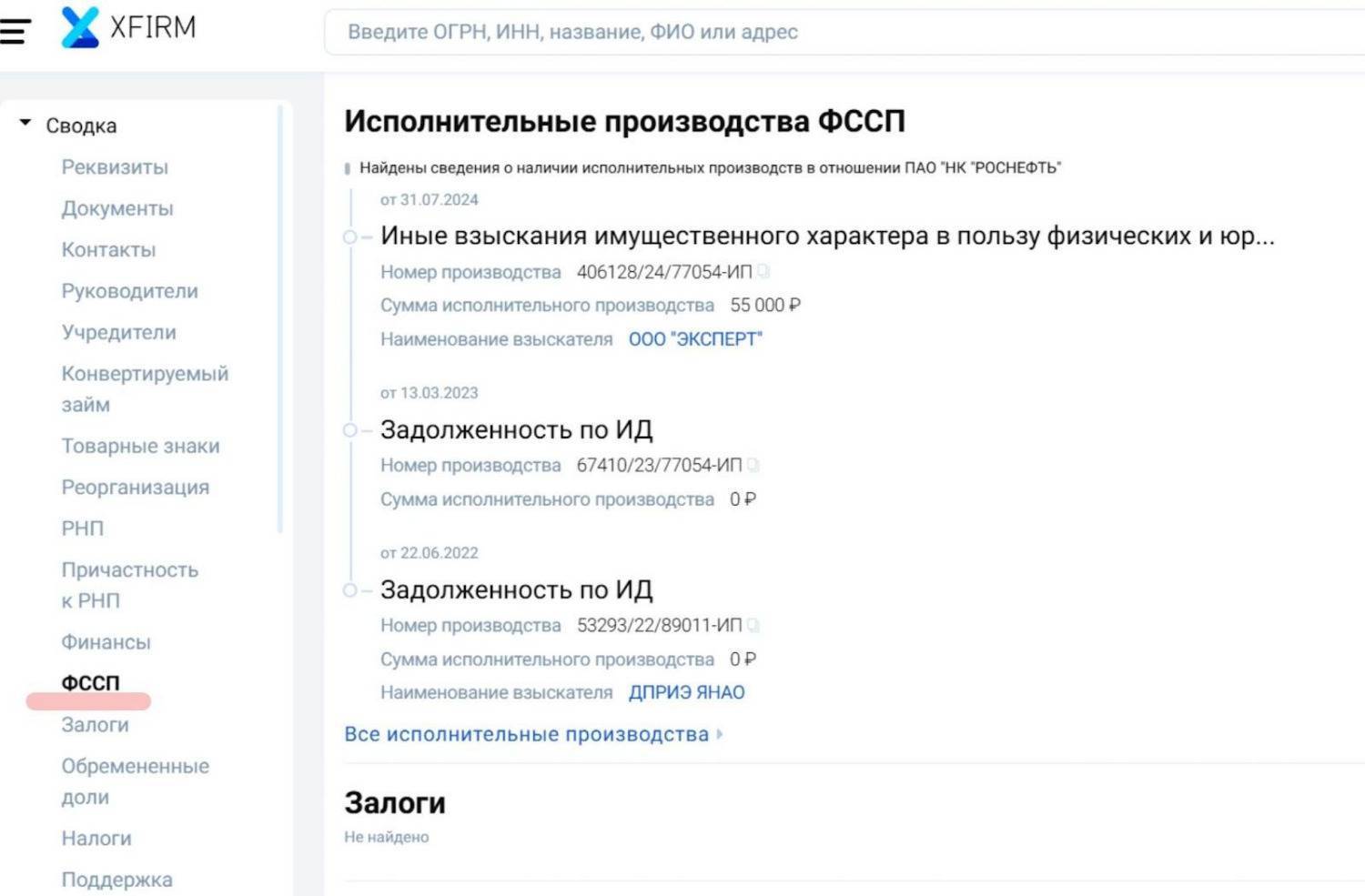Click the Залоги section heading
The height and width of the screenshot is (896, 1365).
(x=395, y=802)
